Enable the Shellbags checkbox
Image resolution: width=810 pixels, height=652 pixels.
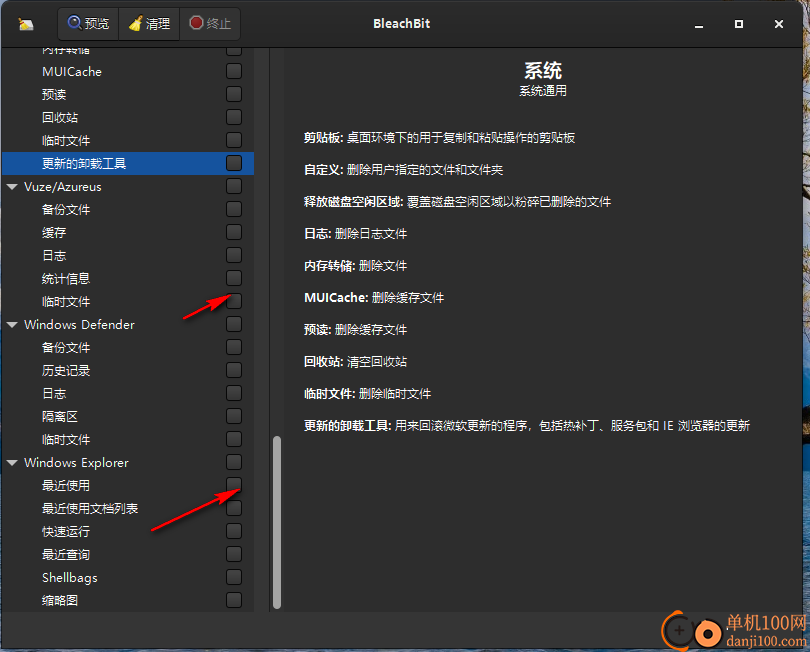pos(234,577)
